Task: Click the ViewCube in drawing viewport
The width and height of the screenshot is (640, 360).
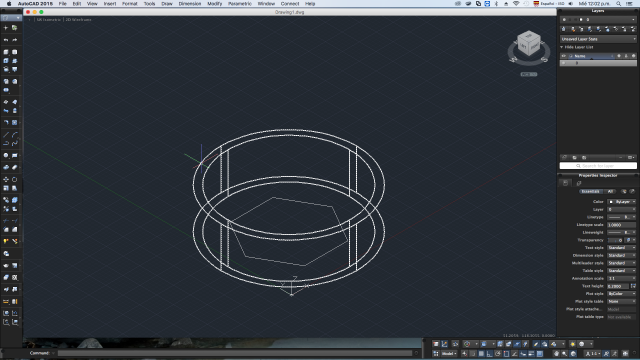Action: click(529, 44)
